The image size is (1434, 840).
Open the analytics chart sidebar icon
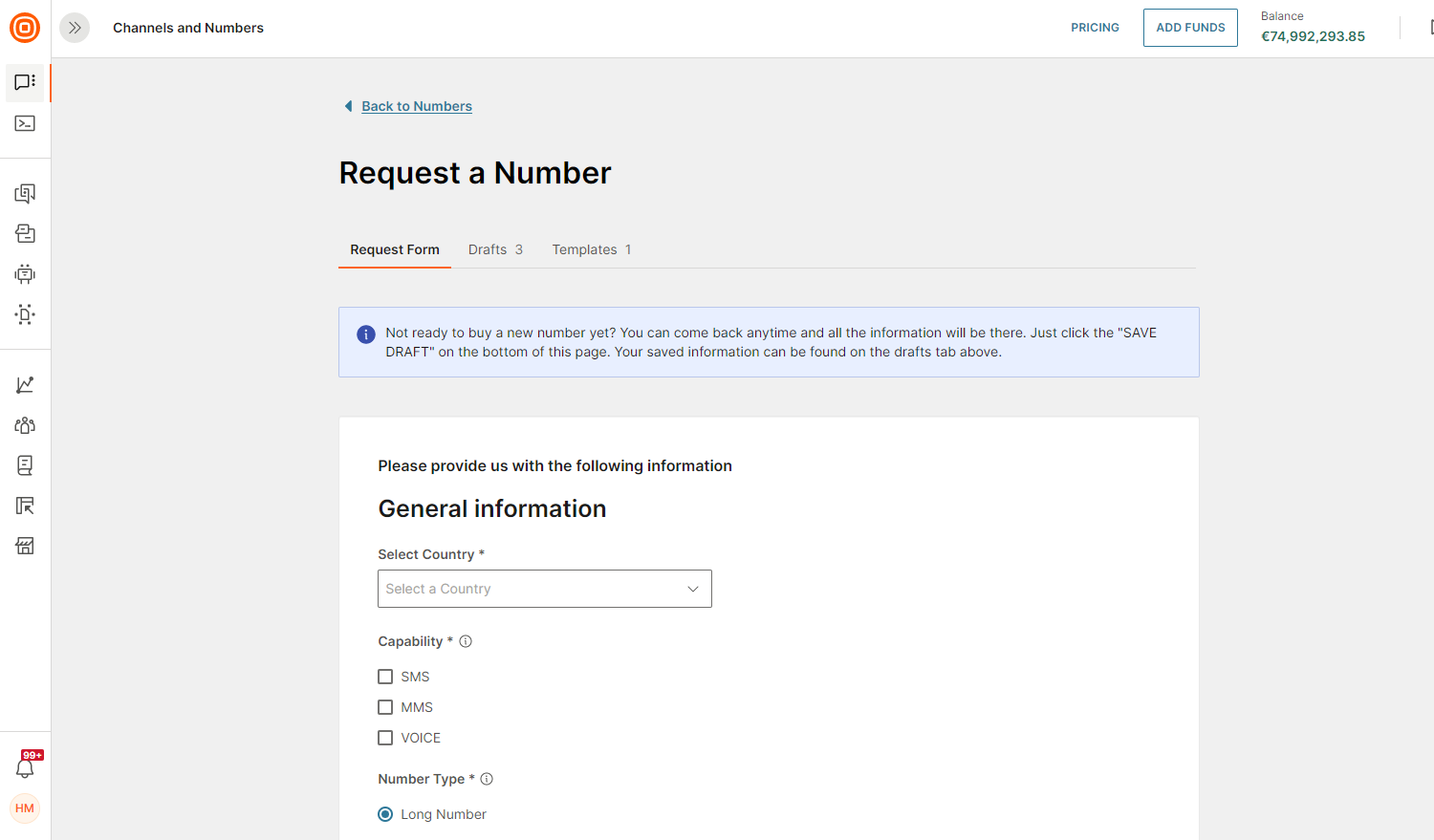click(x=25, y=385)
